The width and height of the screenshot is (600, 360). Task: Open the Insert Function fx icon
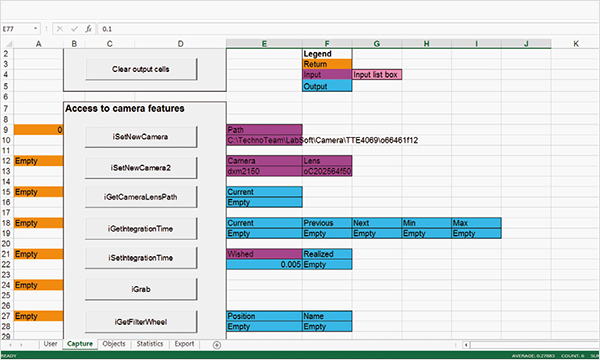(x=88, y=29)
